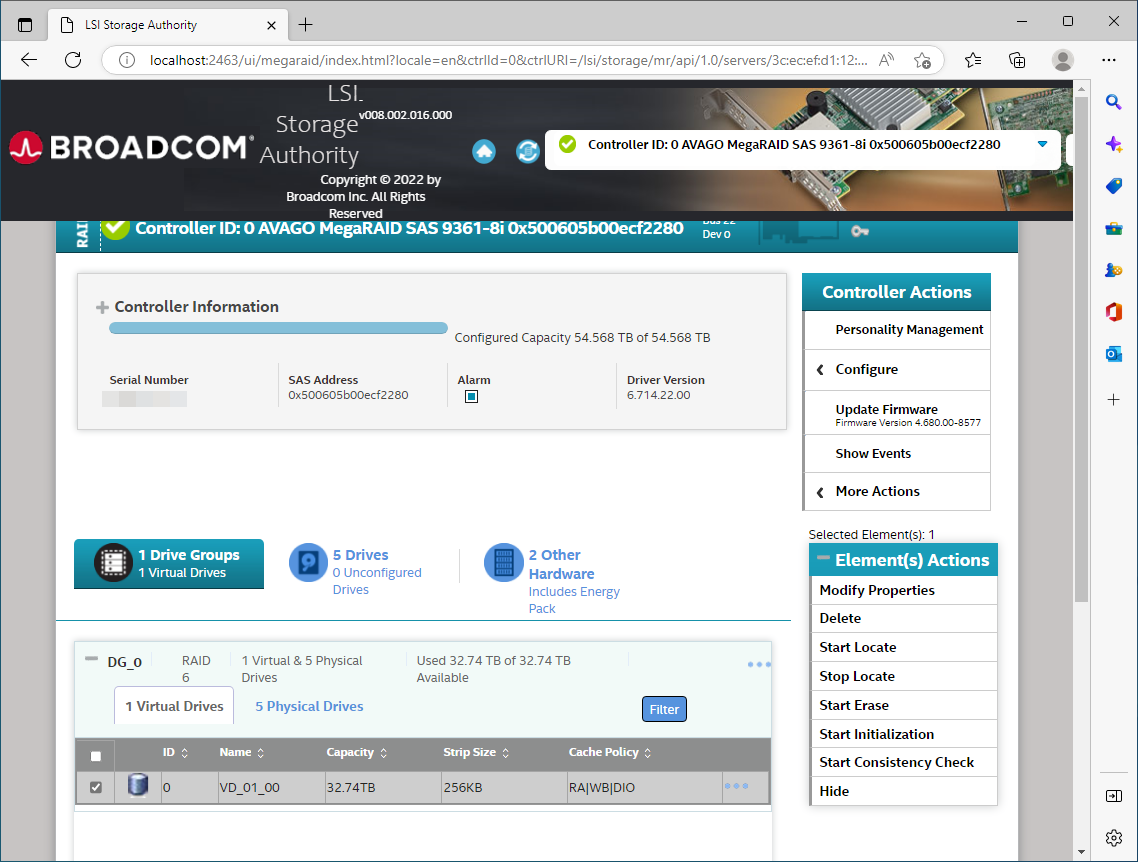The height and width of the screenshot is (862, 1138).
Task: Open the browser Favorites list icon
Action: [973, 60]
